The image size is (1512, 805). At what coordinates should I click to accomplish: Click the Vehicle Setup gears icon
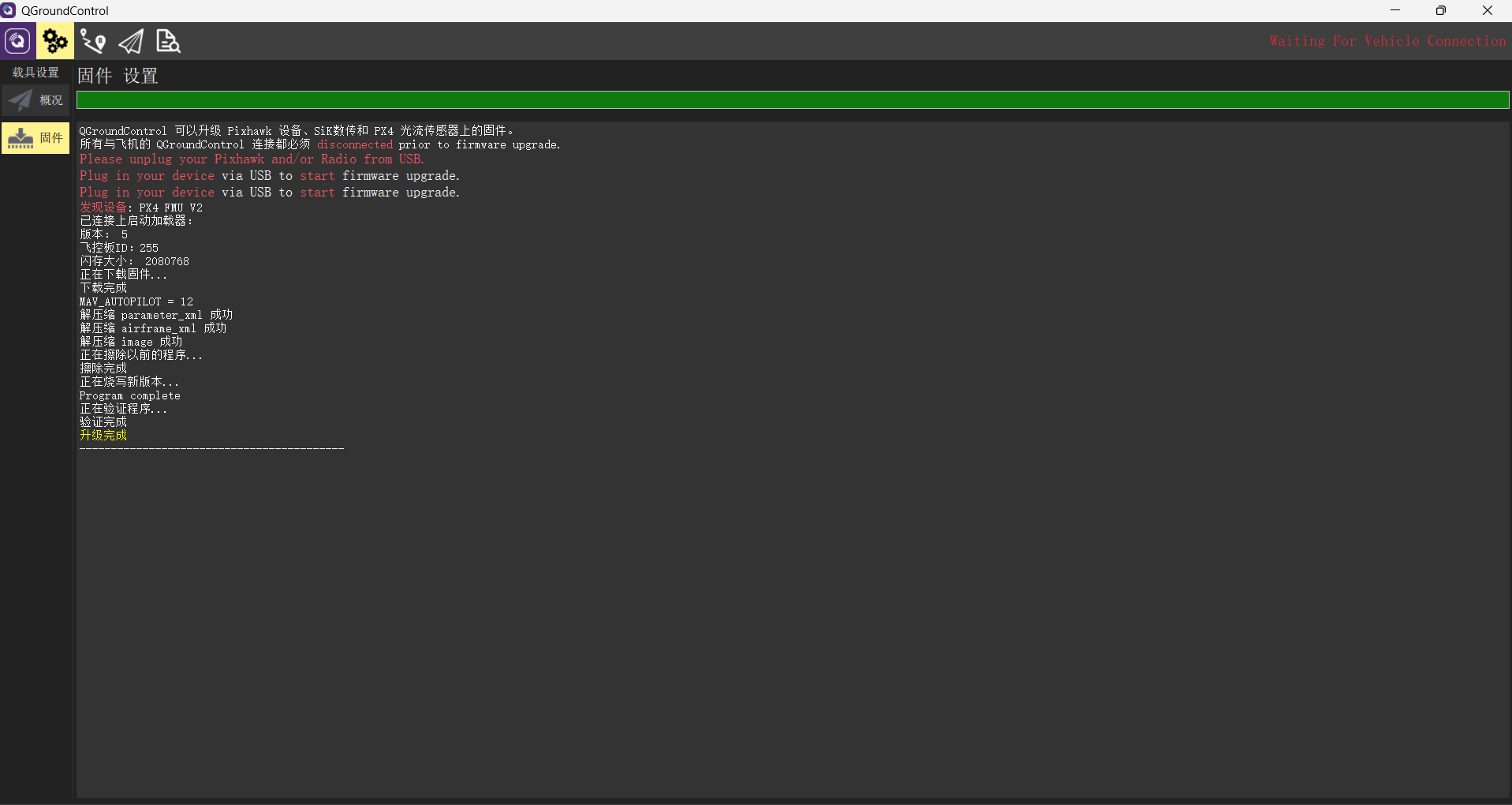tap(54, 41)
